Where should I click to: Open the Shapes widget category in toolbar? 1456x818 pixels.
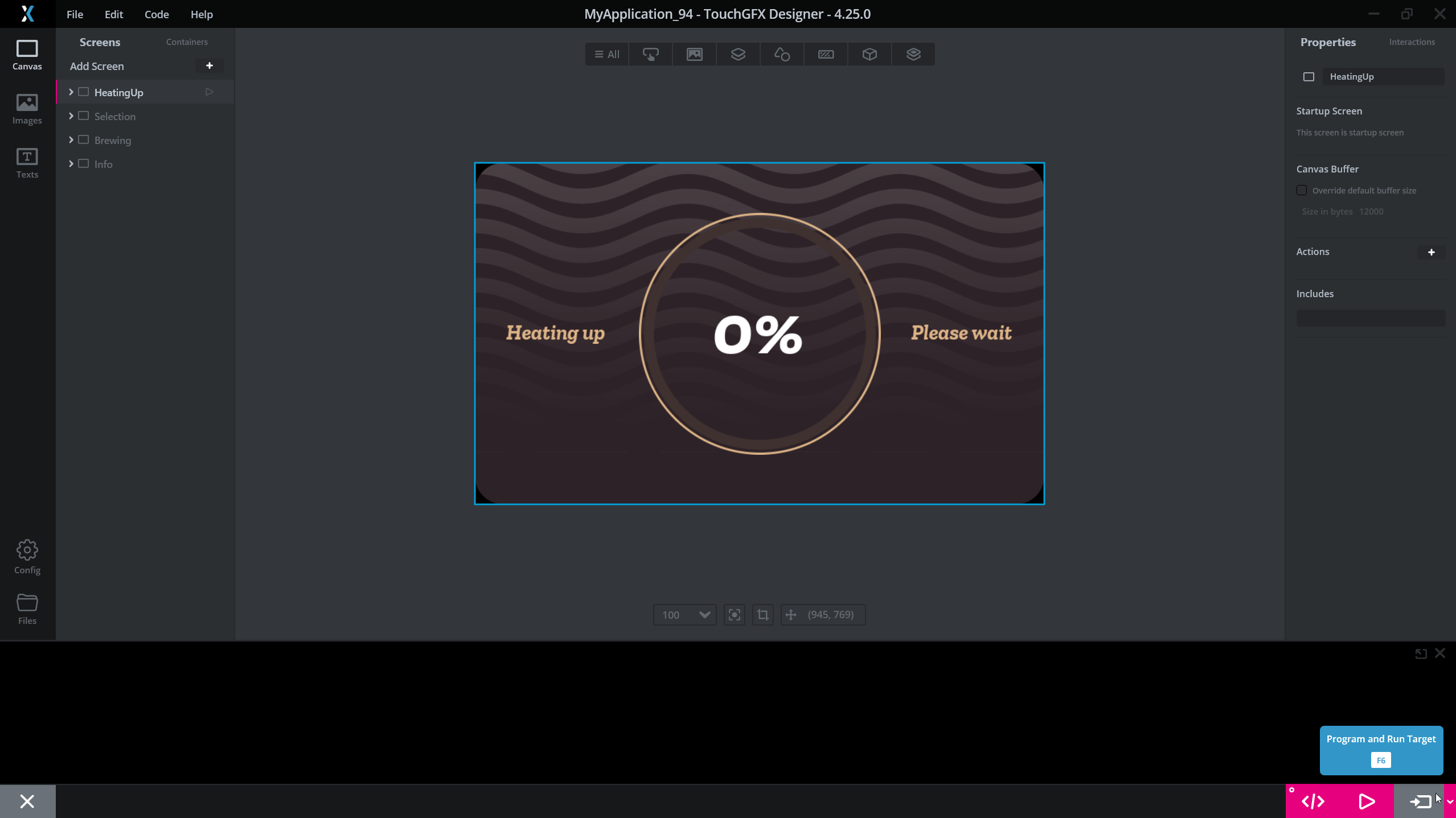point(782,54)
